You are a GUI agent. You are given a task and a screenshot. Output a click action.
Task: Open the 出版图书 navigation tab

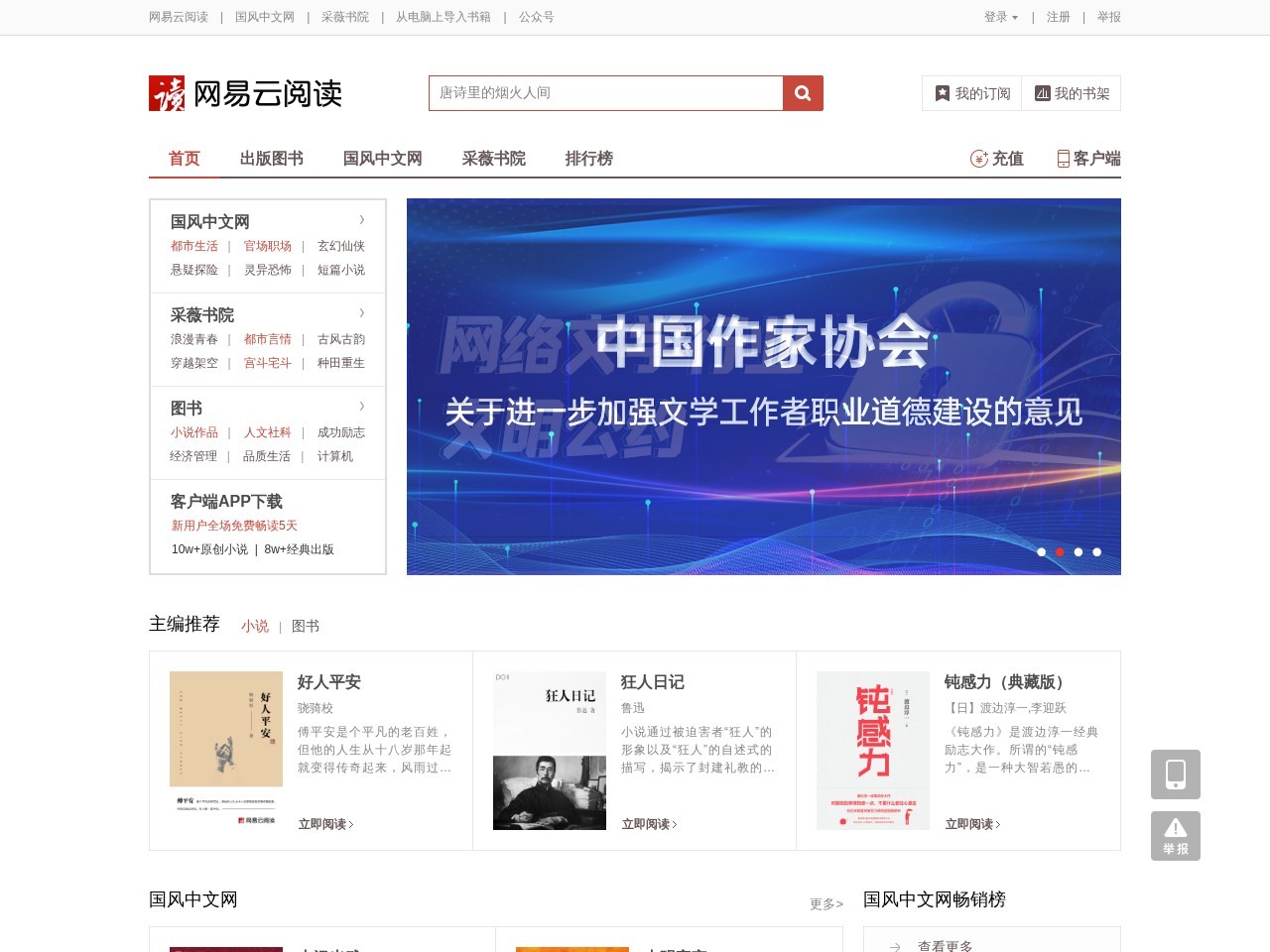[272, 158]
